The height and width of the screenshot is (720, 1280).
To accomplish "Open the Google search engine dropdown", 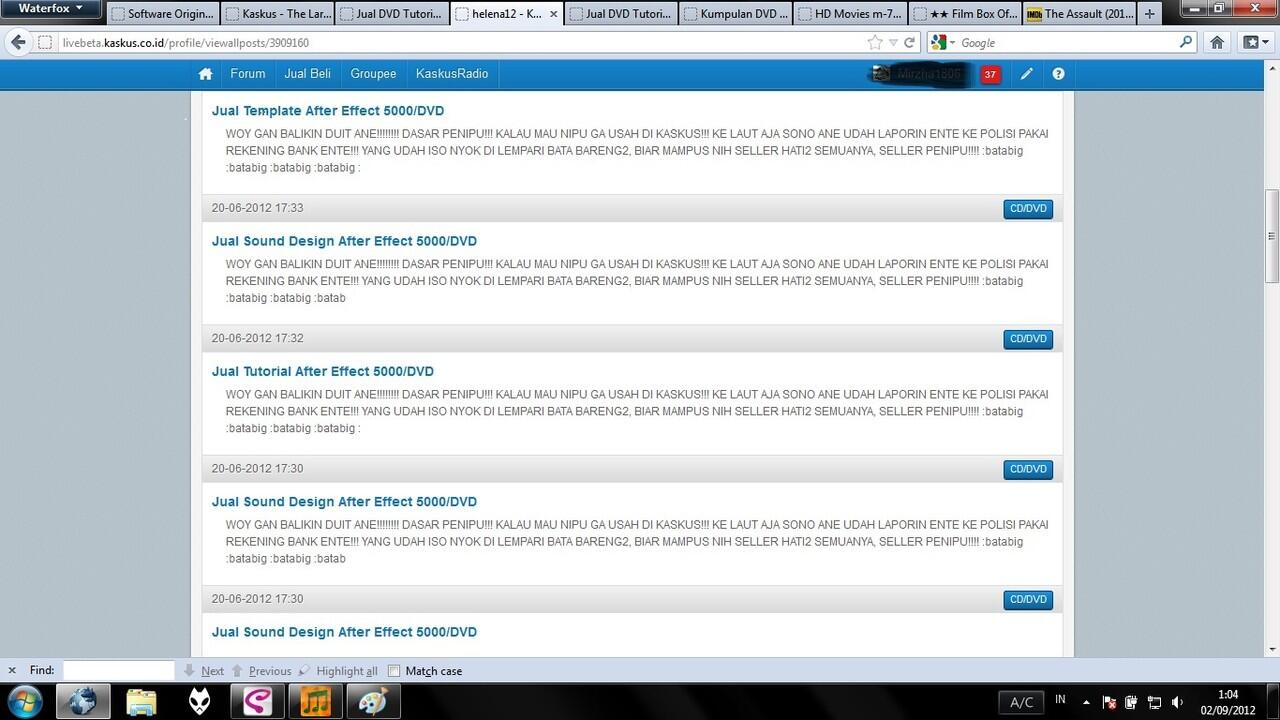I will click(x=943, y=42).
